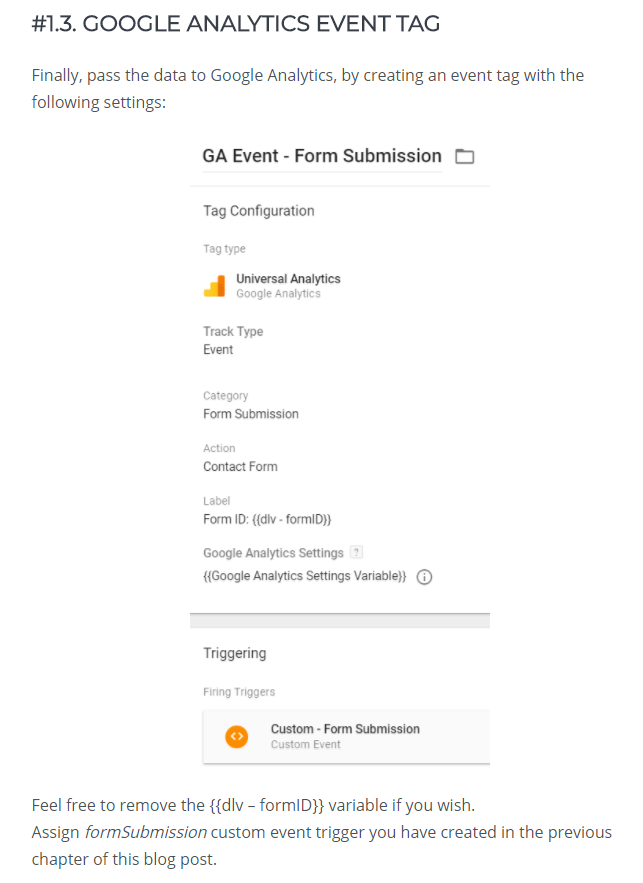Click the Category value Form Submission
The image size is (643, 883).
[250, 414]
